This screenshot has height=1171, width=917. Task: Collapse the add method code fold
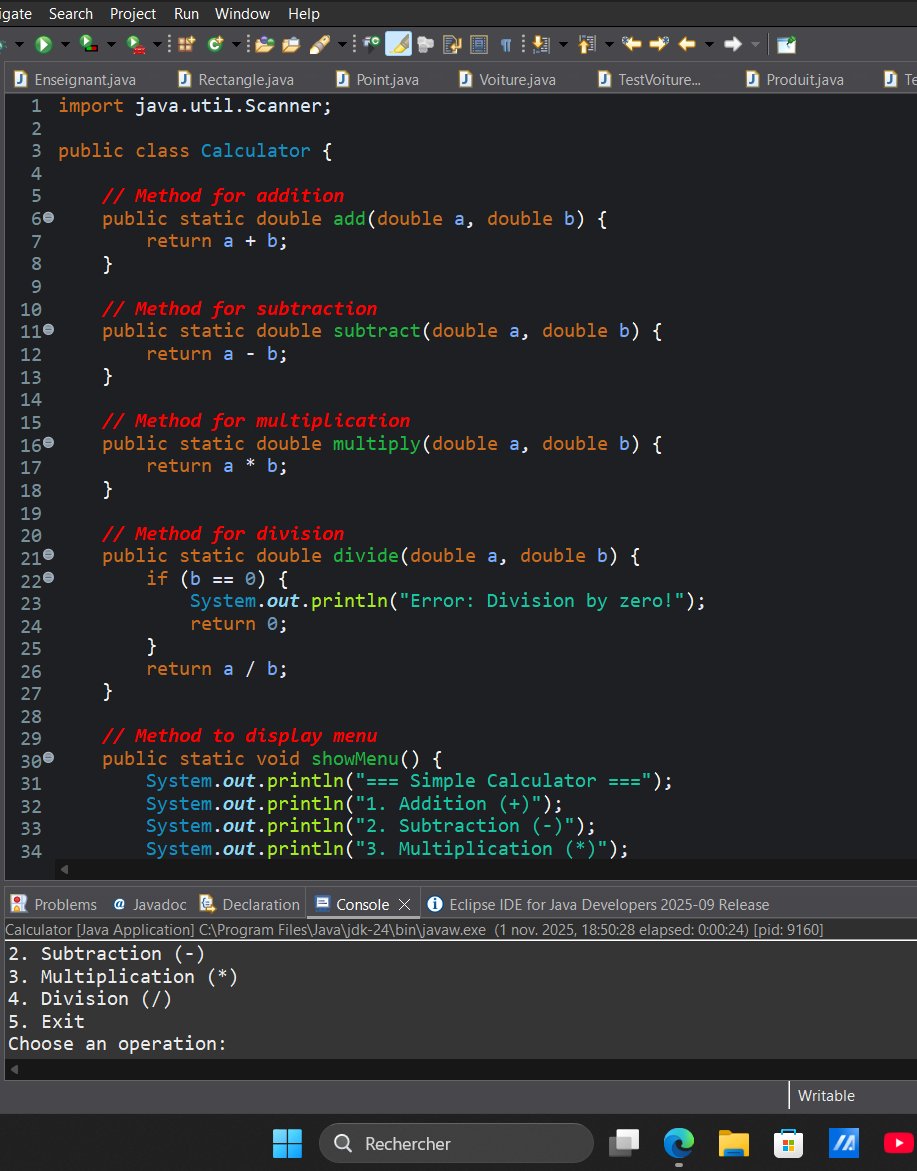click(47, 216)
